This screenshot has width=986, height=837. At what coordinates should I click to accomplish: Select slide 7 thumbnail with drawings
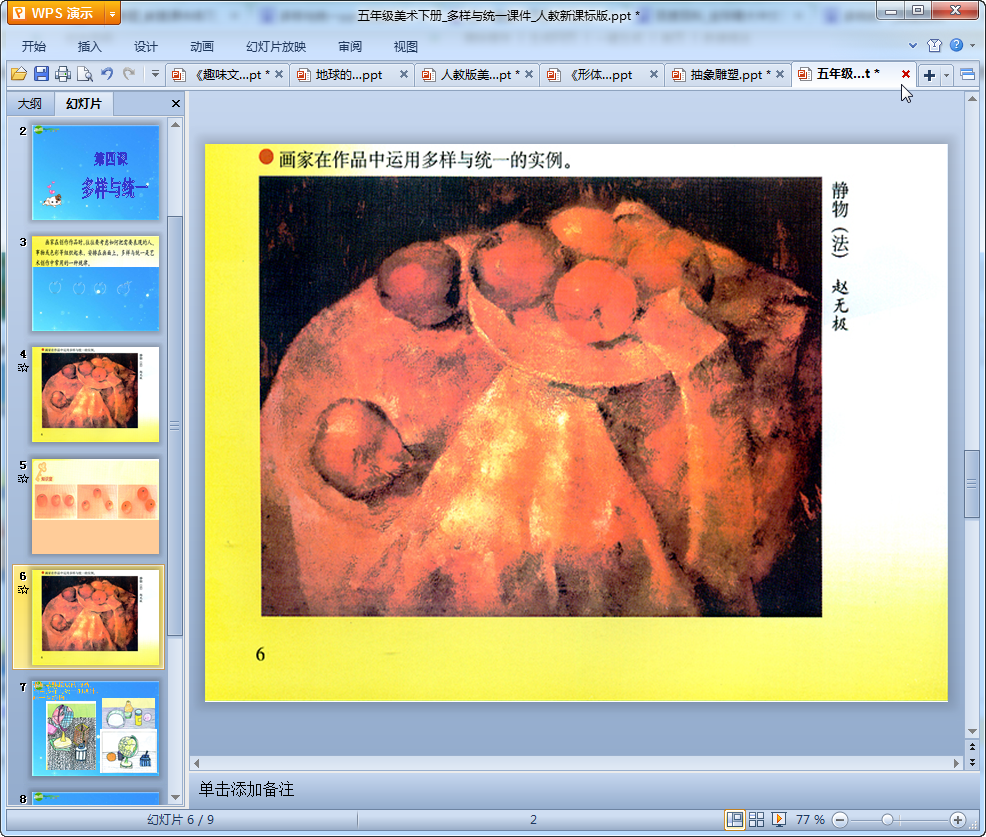(96, 729)
